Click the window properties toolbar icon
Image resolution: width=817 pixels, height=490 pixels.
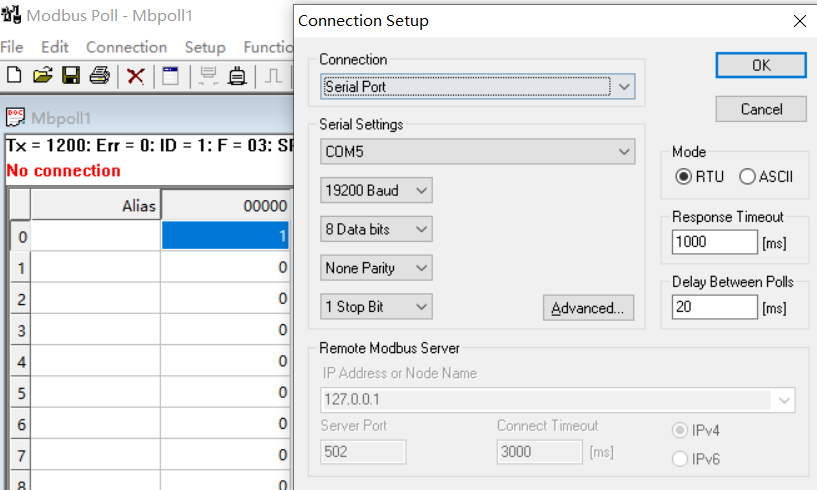tap(170, 76)
